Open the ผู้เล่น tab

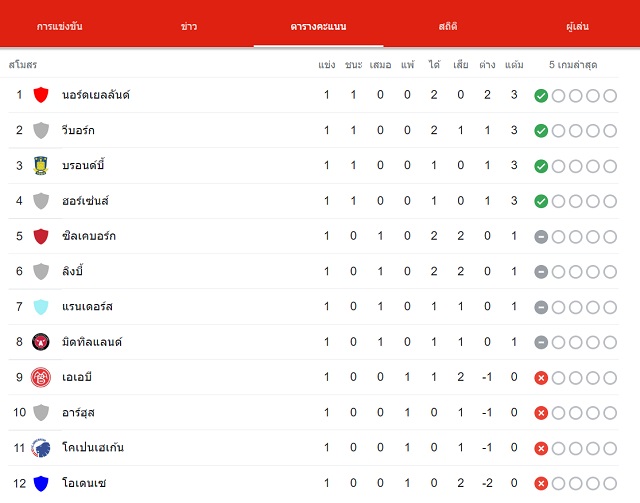(x=577, y=27)
